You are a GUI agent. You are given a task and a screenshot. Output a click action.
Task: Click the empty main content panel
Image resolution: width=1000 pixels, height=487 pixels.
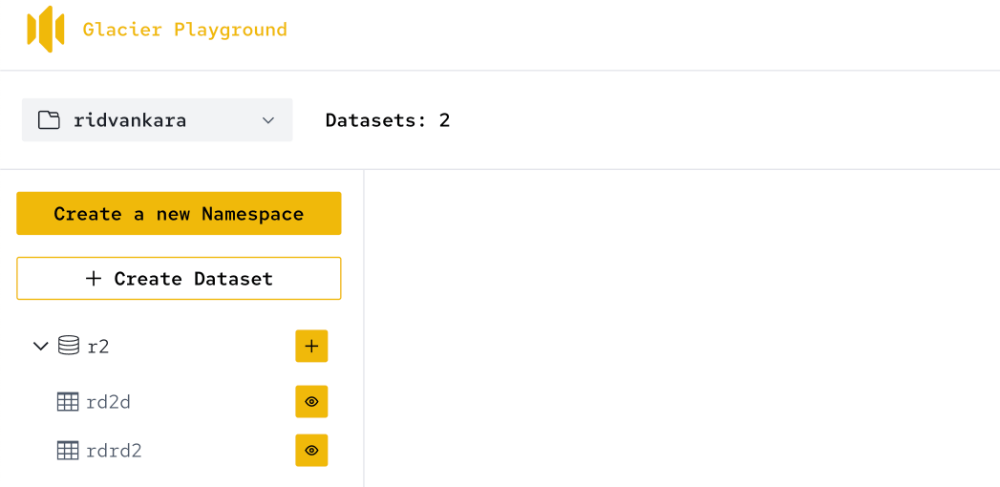pyautogui.click(x=680, y=330)
